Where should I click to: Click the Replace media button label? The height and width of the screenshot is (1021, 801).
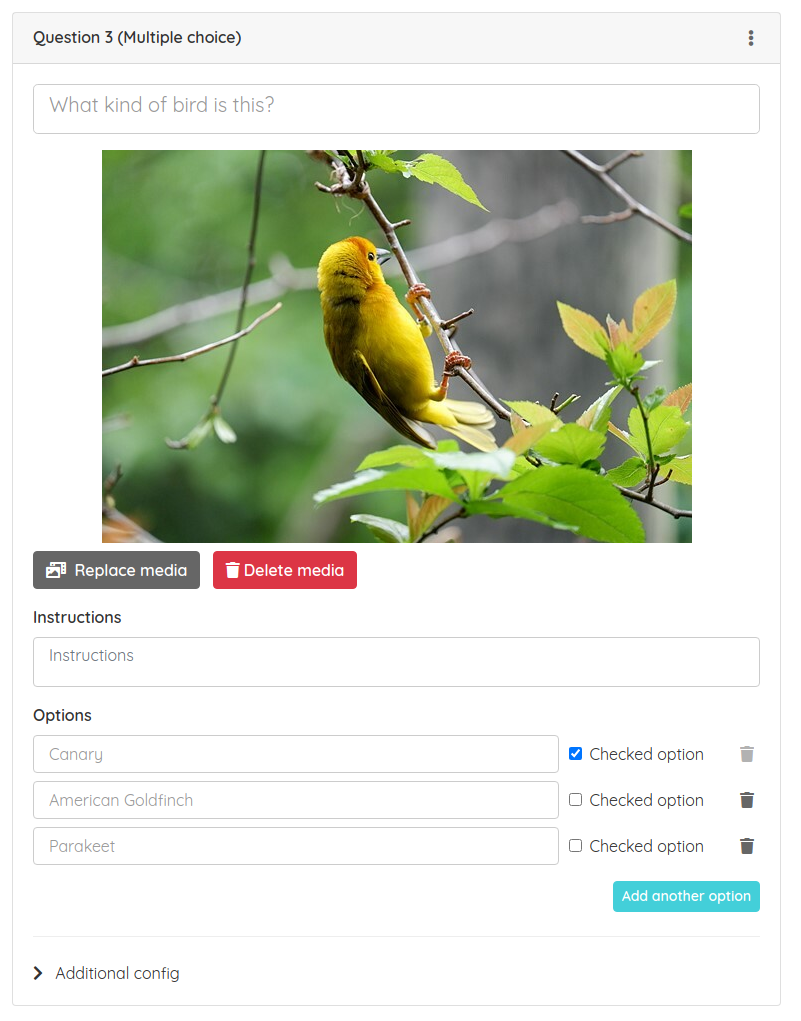(131, 570)
